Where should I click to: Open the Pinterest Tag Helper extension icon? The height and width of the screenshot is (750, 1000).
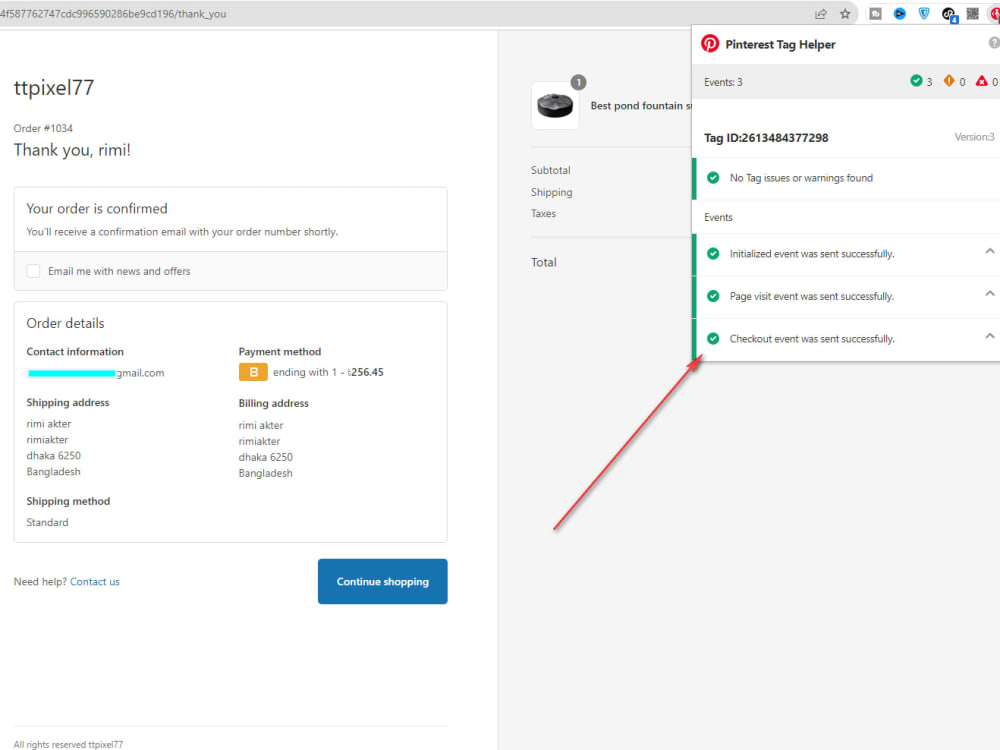pyautogui.click(x=995, y=13)
